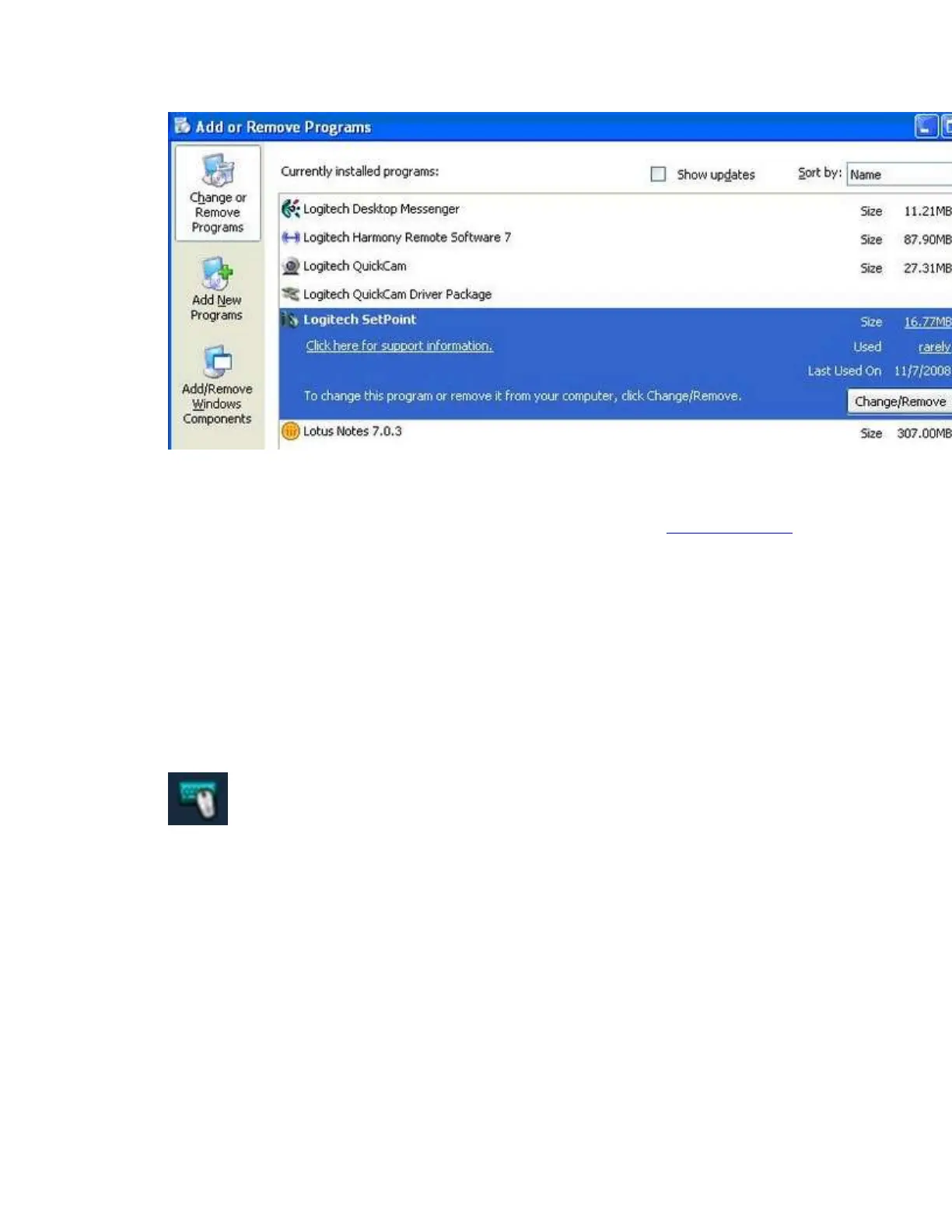Click the 11.21MB size value

point(927,212)
